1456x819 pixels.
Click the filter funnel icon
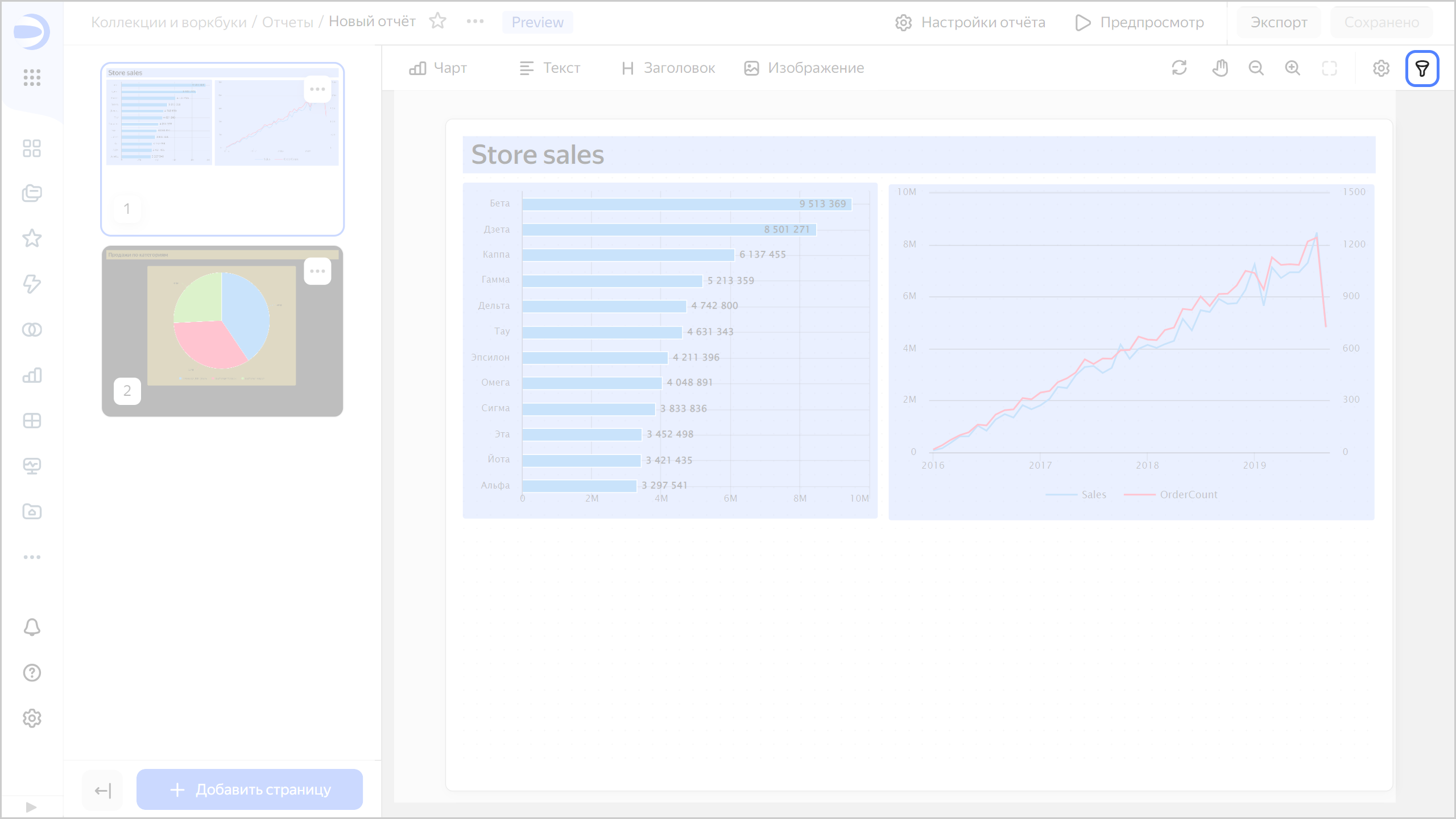pyautogui.click(x=1422, y=68)
